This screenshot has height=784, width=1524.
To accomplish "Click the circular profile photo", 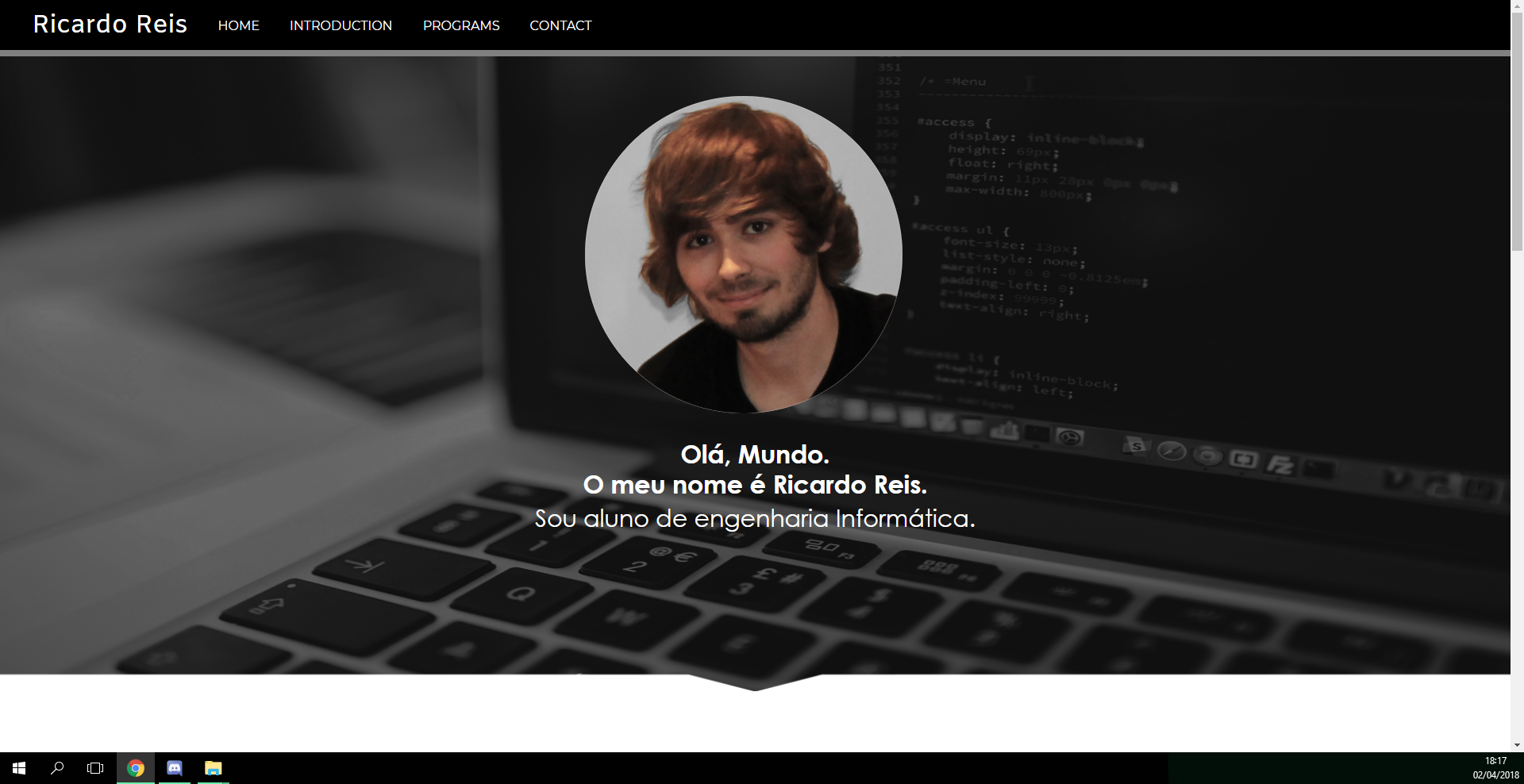I will 743,255.
